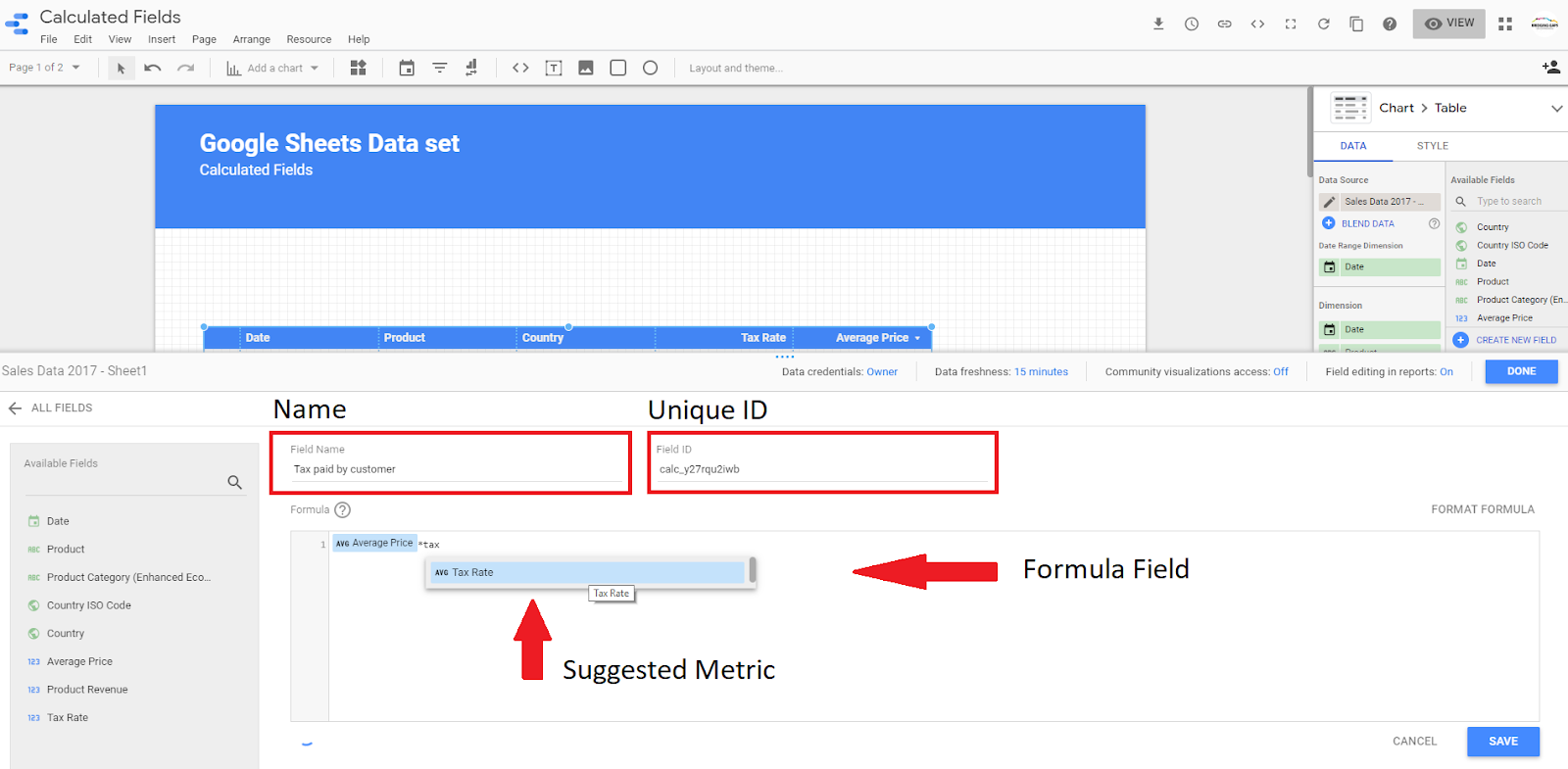Image resolution: width=1568 pixels, height=769 pixels.
Task: Click the redo arrow
Action: (x=186, y=68)
